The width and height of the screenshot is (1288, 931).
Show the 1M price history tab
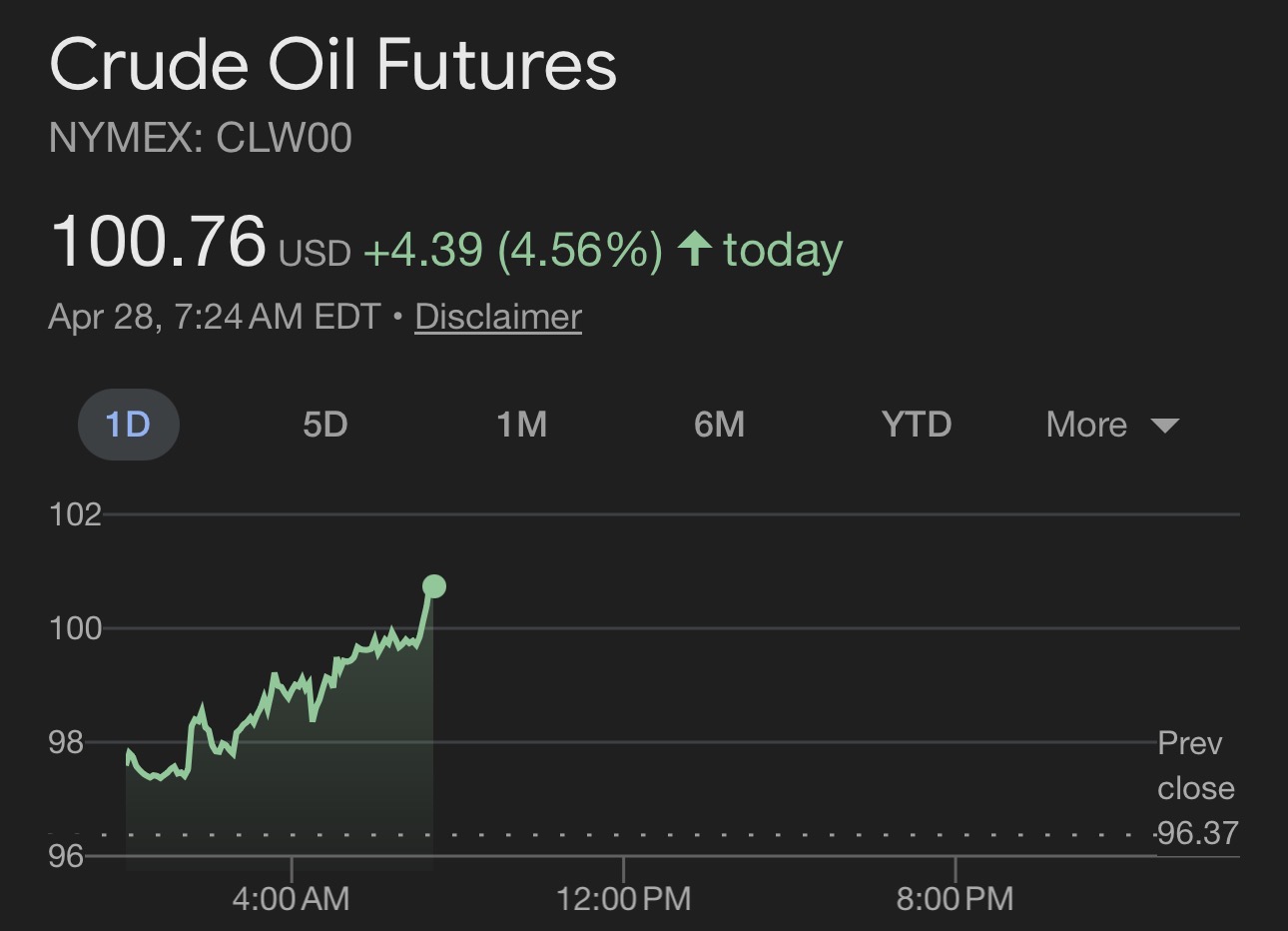[521, 425]
